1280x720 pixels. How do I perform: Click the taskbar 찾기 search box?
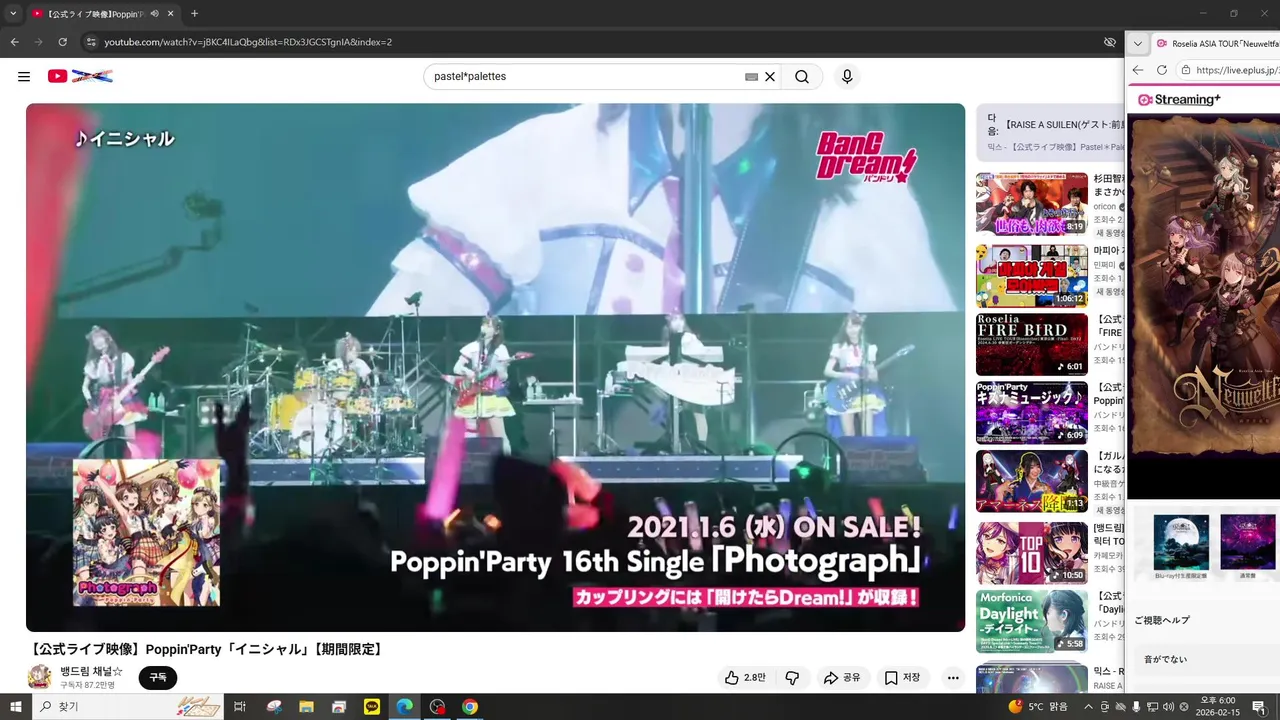point(130,706)
